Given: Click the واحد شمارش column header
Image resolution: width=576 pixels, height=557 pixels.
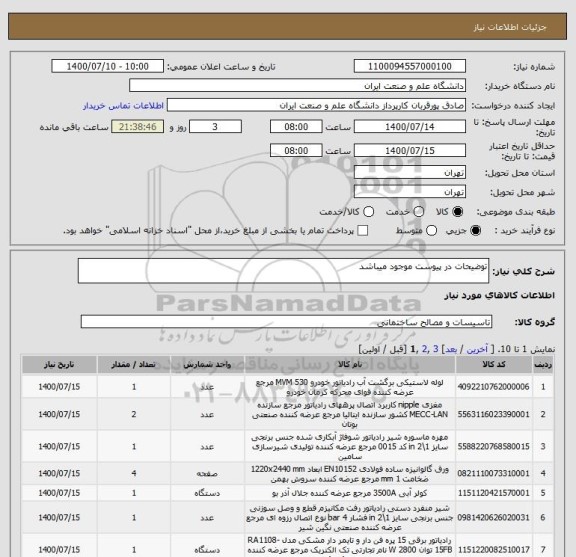Looking at the screenshot, I should click(x=207, y=364).
